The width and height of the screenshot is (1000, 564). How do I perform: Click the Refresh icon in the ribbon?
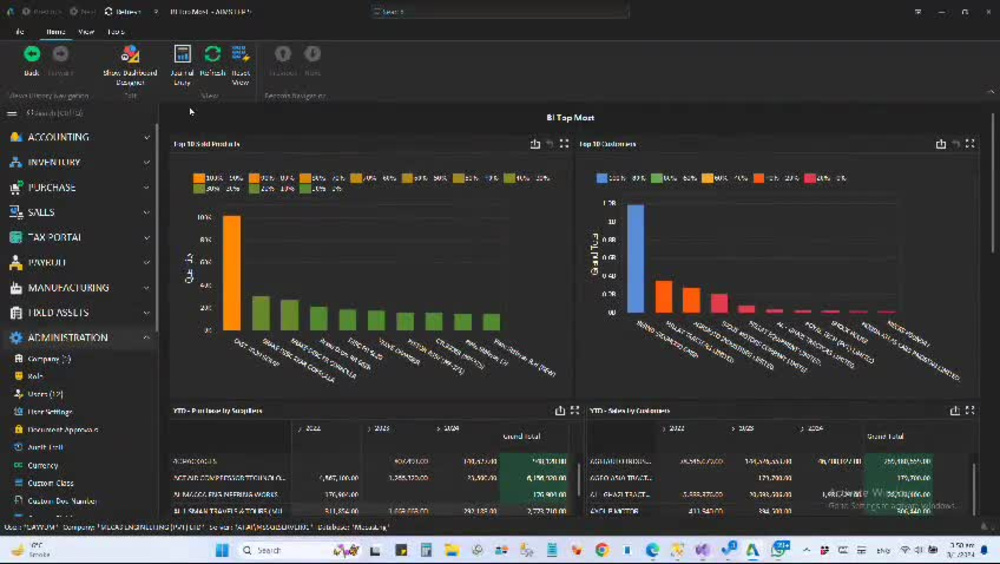point(212,54)
